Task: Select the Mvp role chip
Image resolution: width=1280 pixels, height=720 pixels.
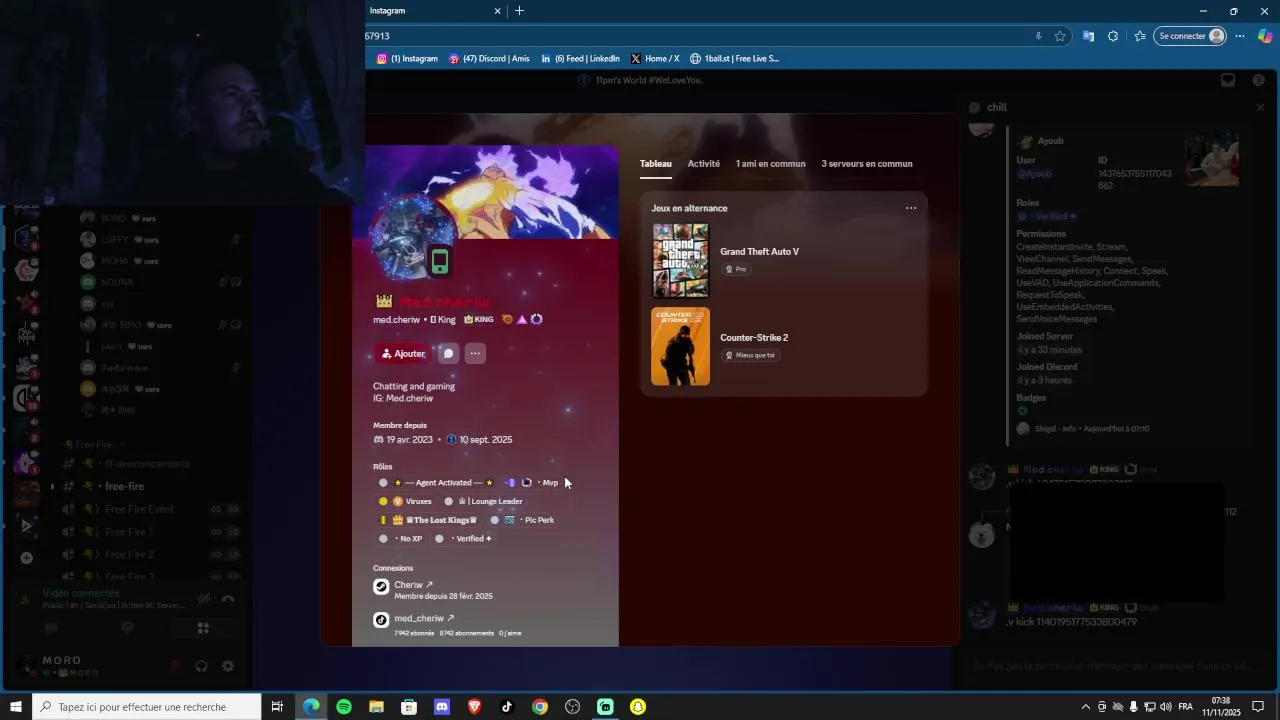Action: pos(533,483)
